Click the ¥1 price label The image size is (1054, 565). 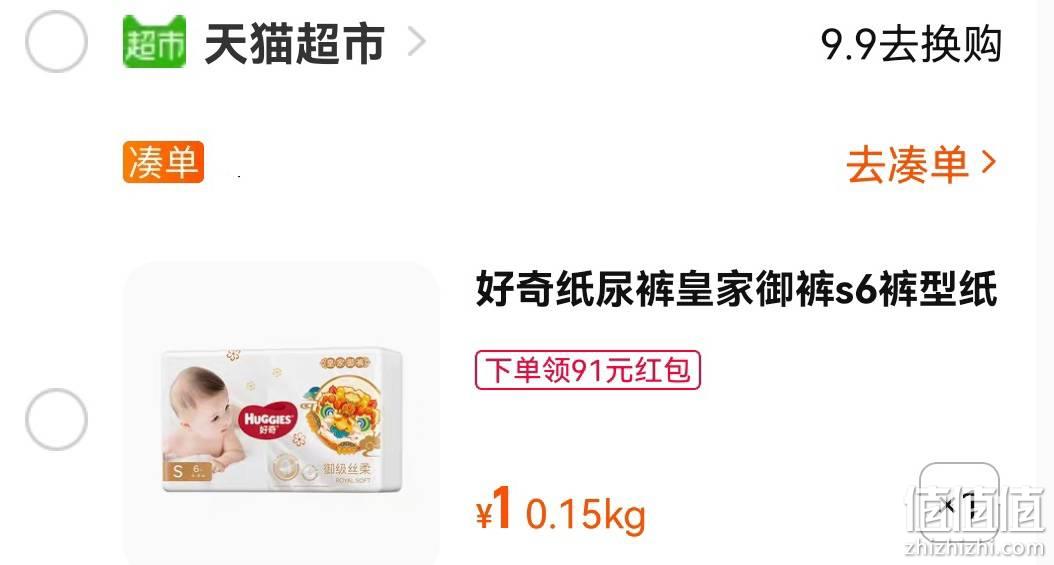pyautogui.click(x=495, y=509)
